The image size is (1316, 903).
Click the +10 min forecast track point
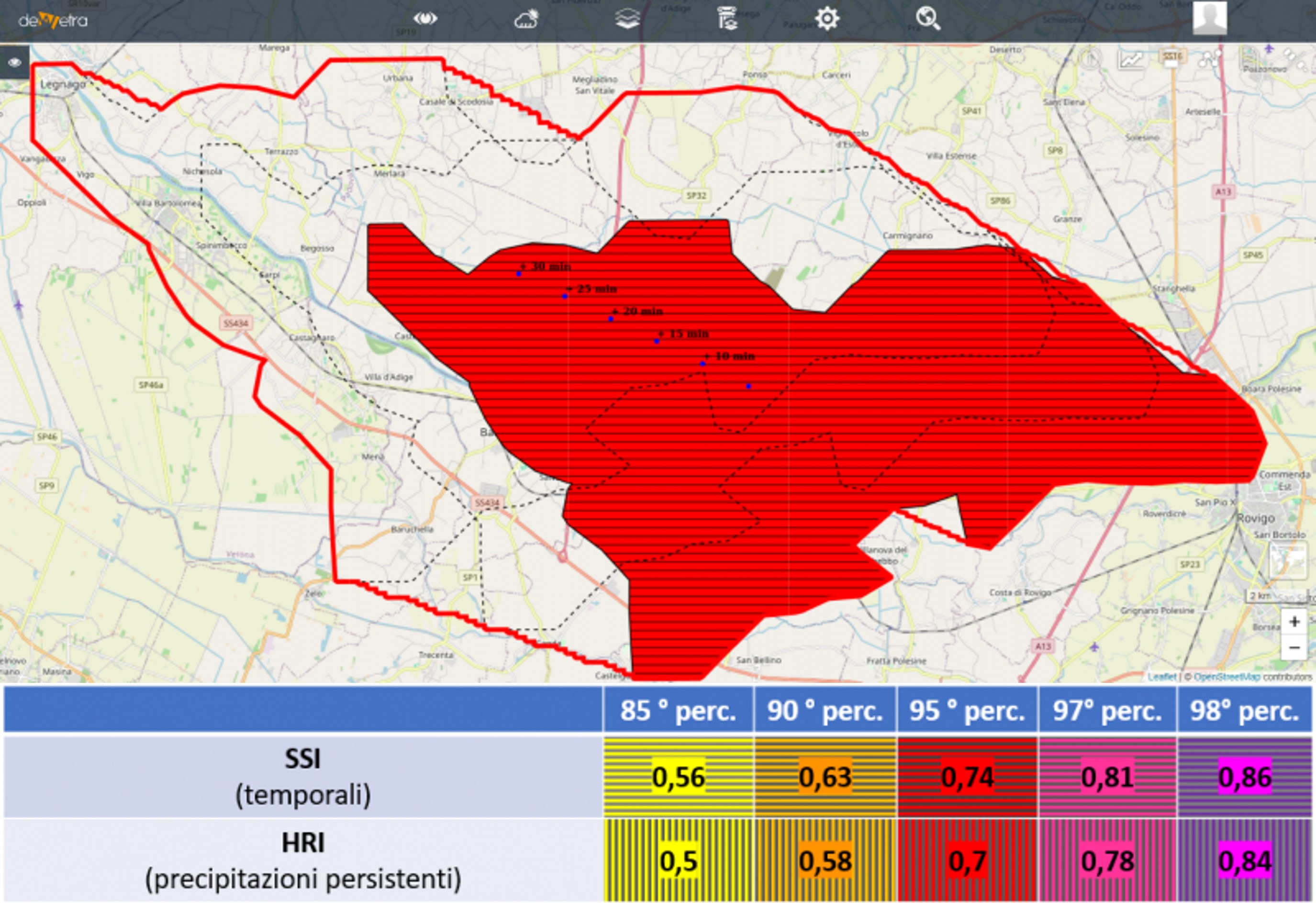703,364
